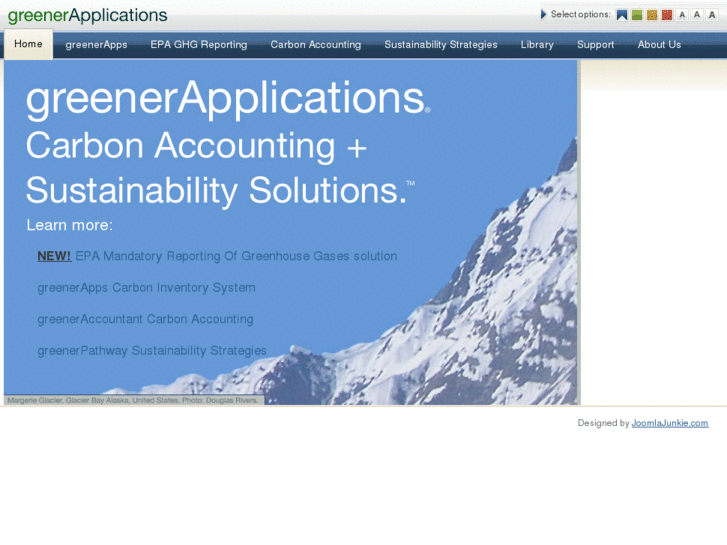Go to the Support menu item
Viewport: 727px width, 545px height.
(x=595, y=45)
